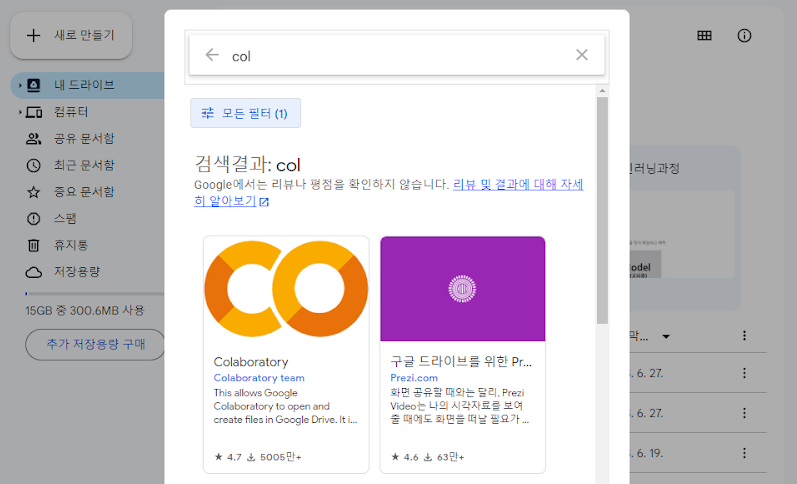Screen dimensions: 797x484
Task: Click the 검색결과: col heading
Action: [x=248, y=164]
